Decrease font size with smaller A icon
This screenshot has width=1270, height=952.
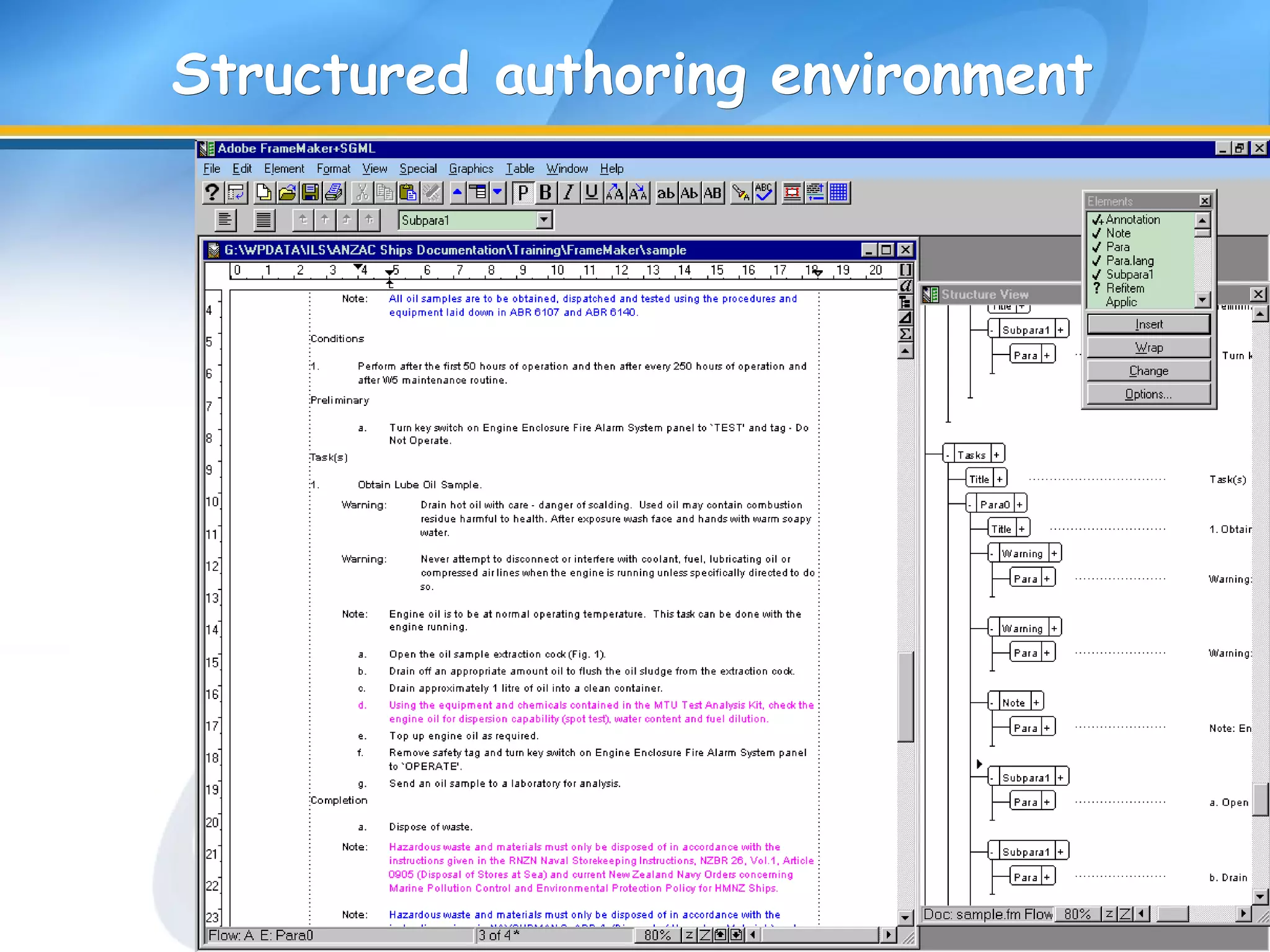click(638, 193)
